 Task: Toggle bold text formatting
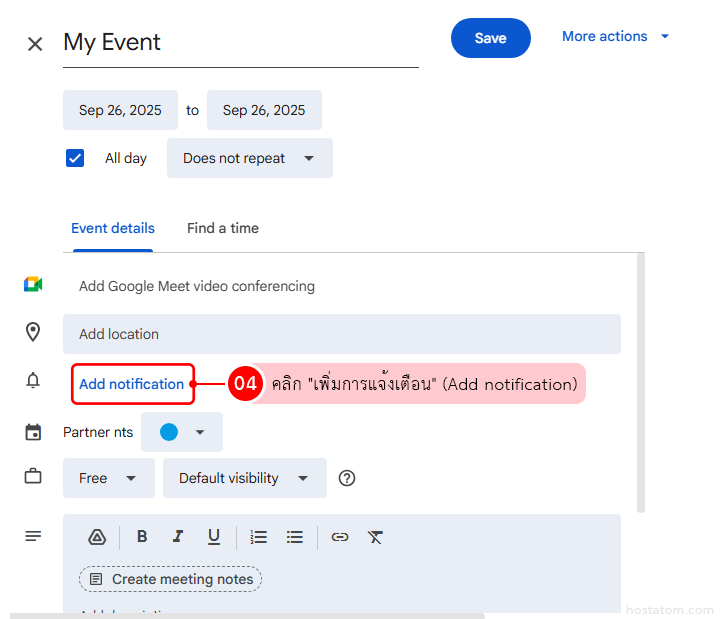pyautogui.click(x=142, y=537)
